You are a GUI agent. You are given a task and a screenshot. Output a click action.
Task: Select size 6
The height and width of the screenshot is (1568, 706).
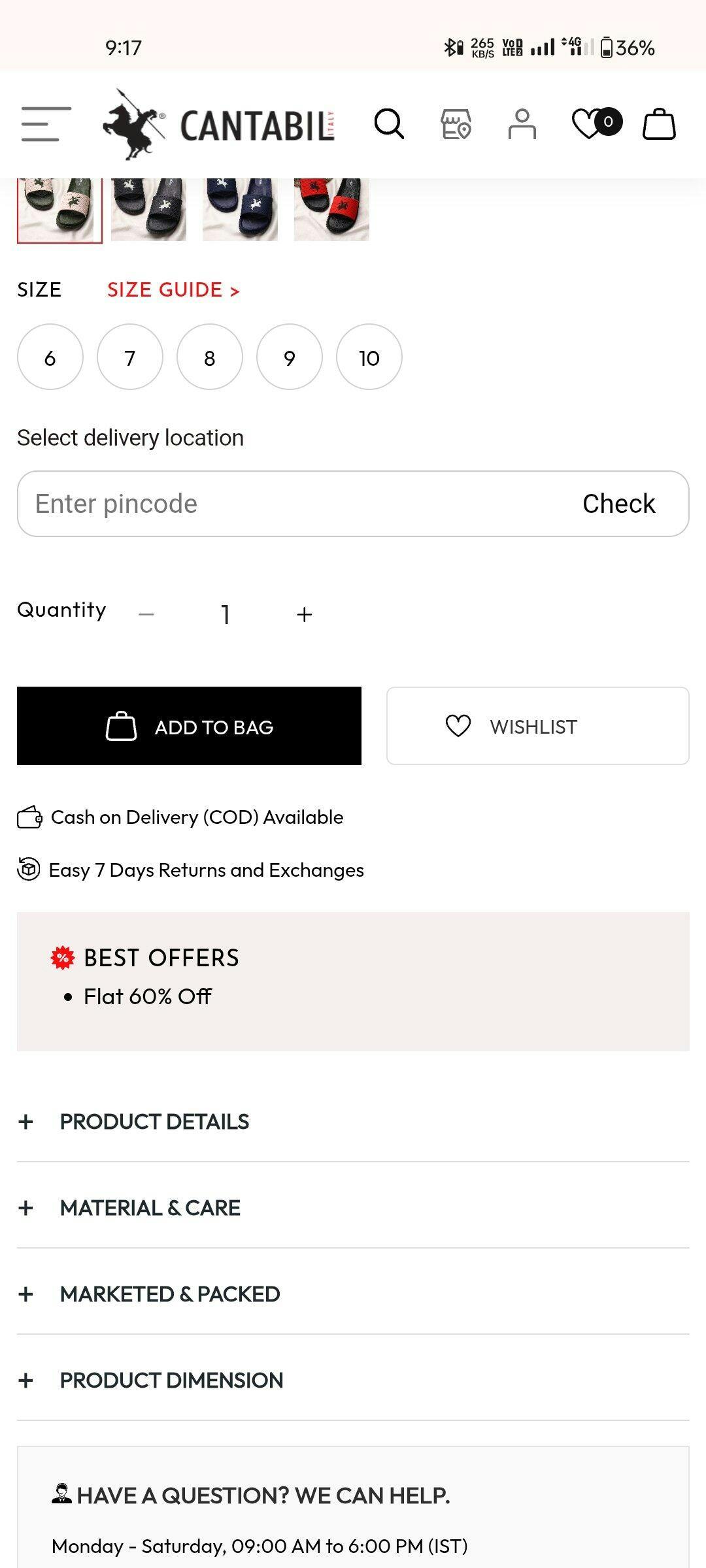coord(50,357)
